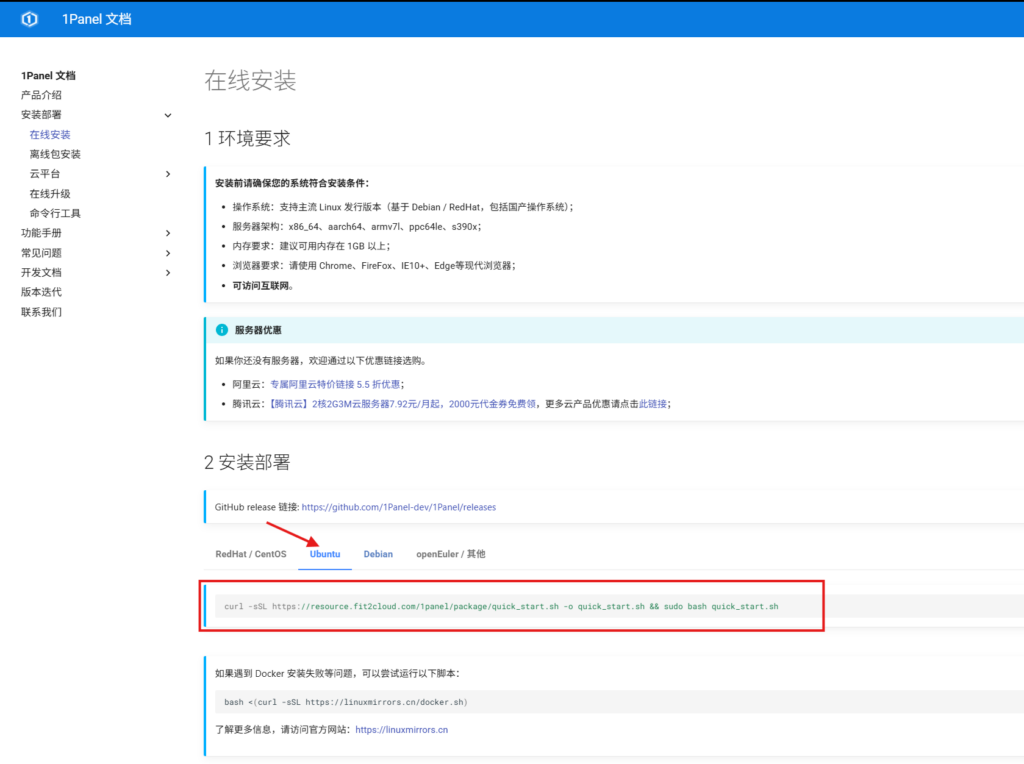Expand the 云平台 sidebar submenu arrow
The image size is (1024, 764).
click(x=168, y=174)
